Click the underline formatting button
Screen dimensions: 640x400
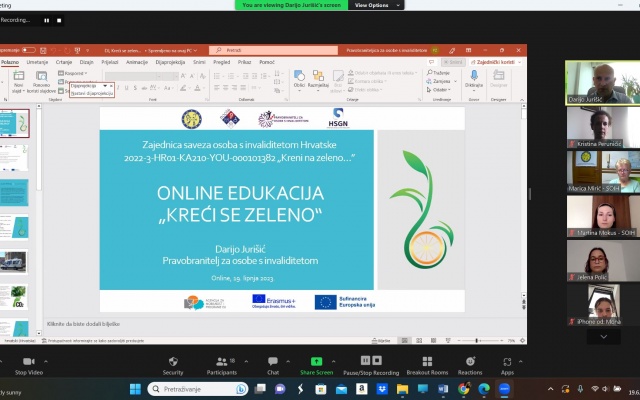pyautogui.click(x=127, y=88)
